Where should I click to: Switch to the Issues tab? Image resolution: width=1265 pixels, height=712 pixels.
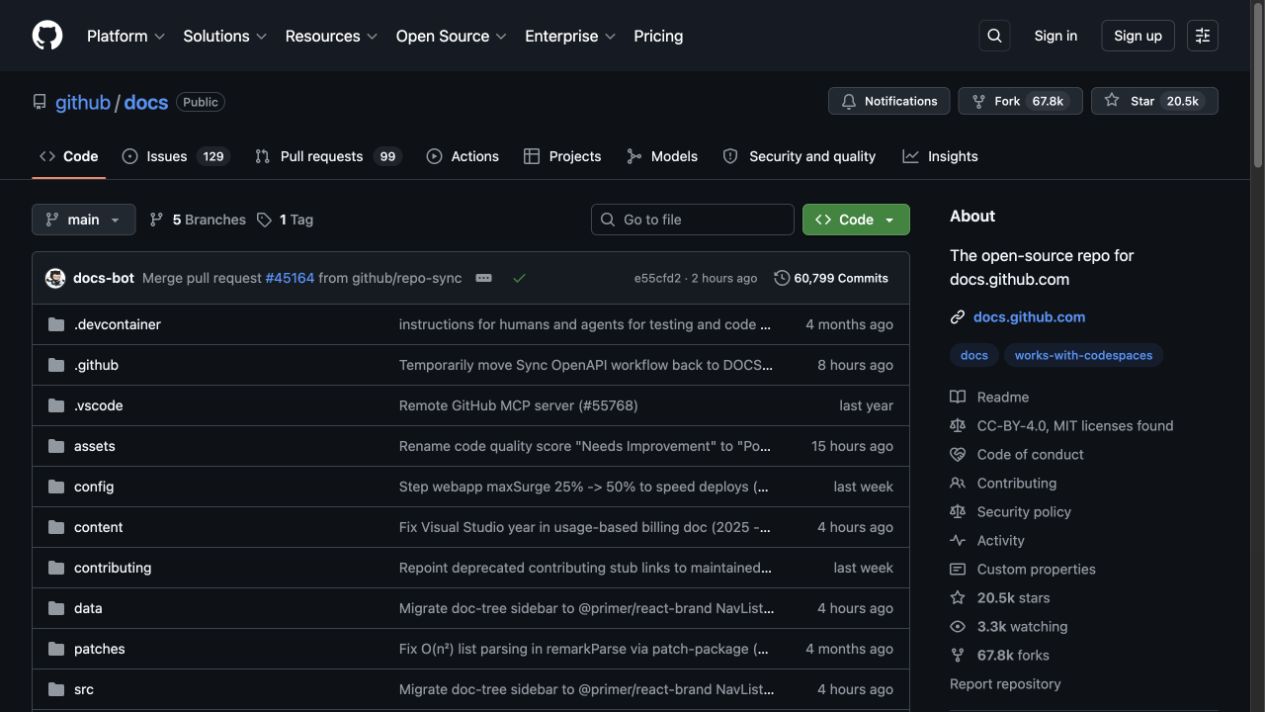coord(176,156)
